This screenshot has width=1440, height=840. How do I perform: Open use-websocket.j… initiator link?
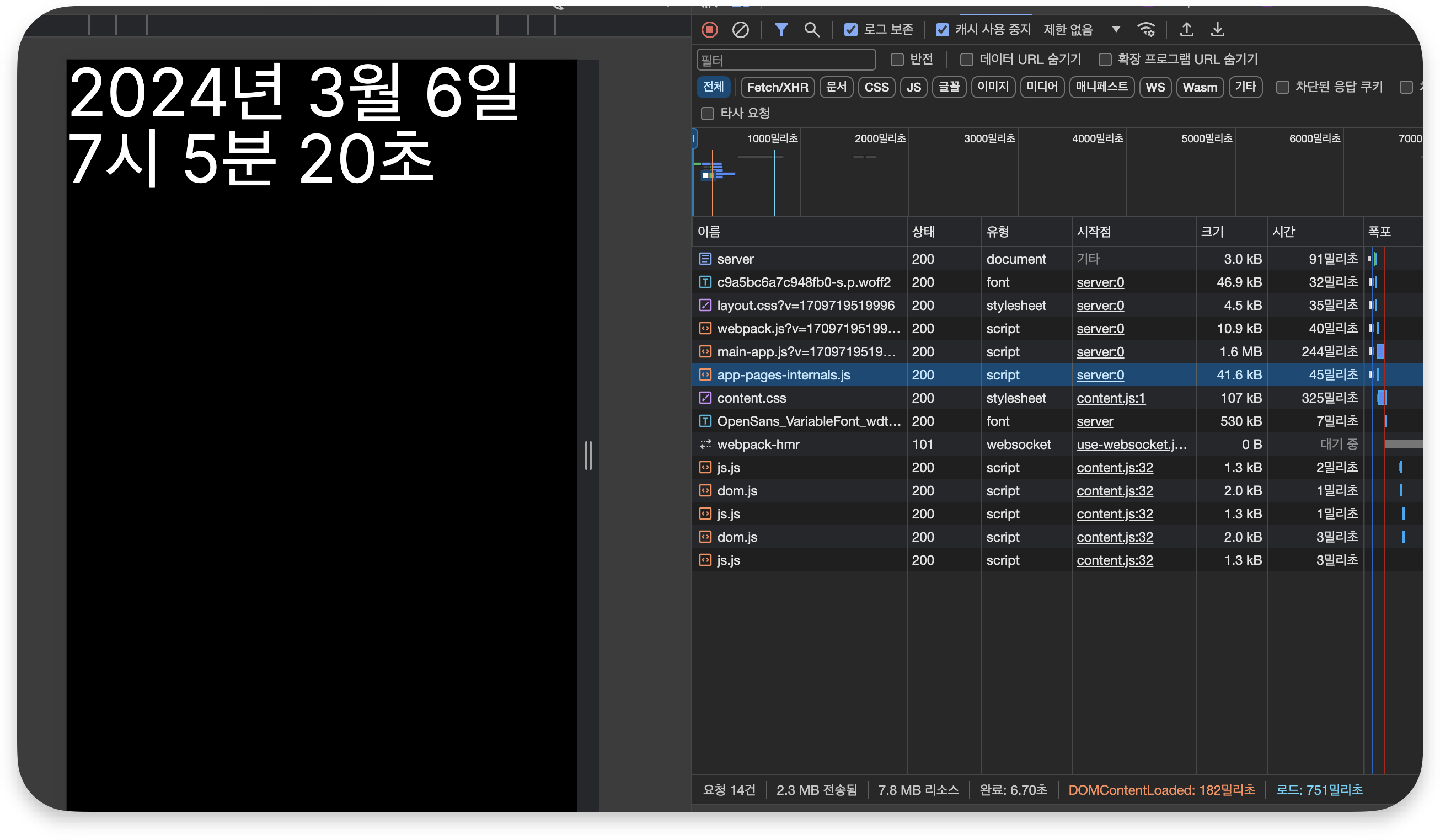[x=1132, y=445]
